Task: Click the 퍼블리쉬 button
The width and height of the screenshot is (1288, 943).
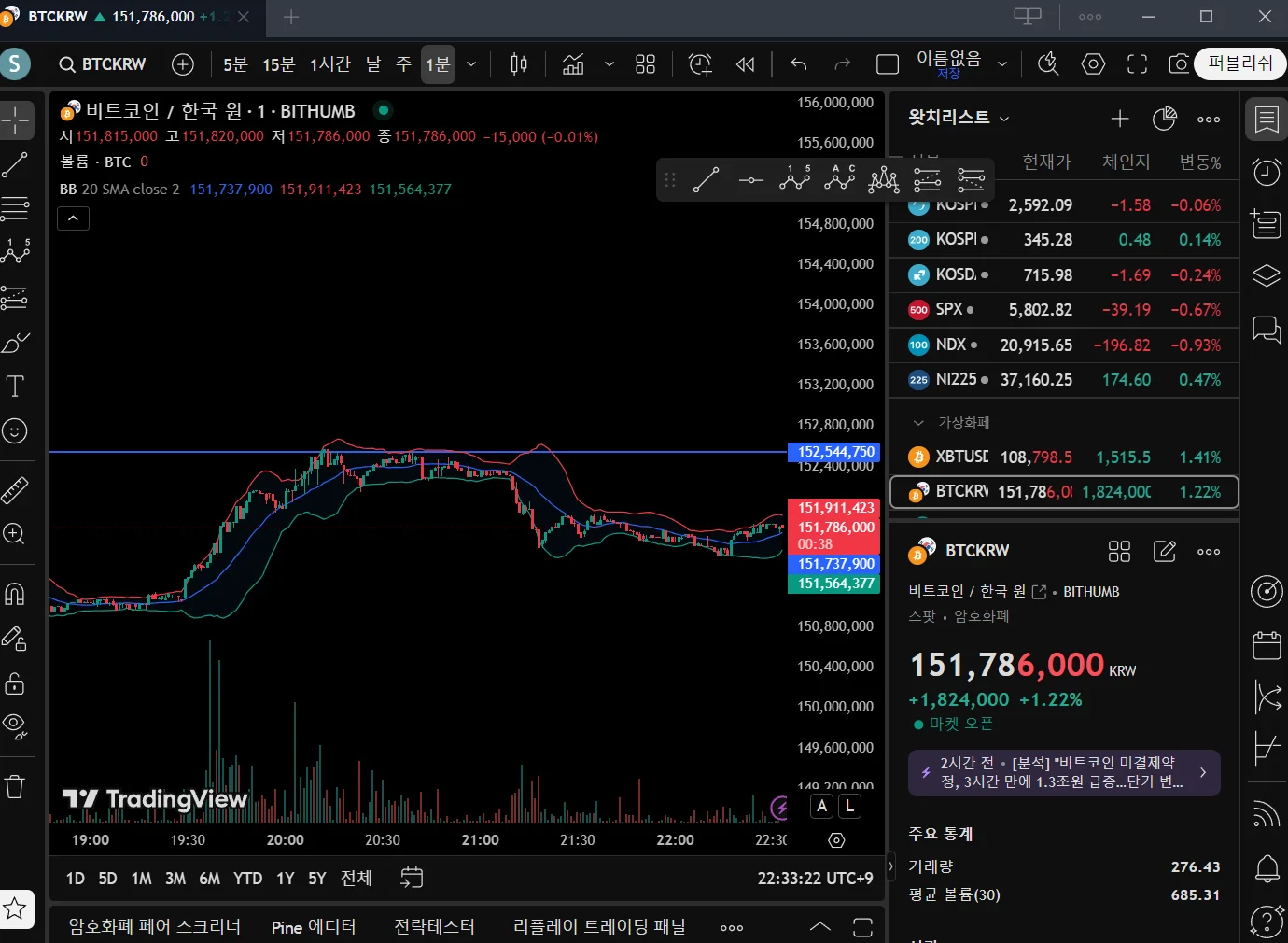Action: [1240, 63]
